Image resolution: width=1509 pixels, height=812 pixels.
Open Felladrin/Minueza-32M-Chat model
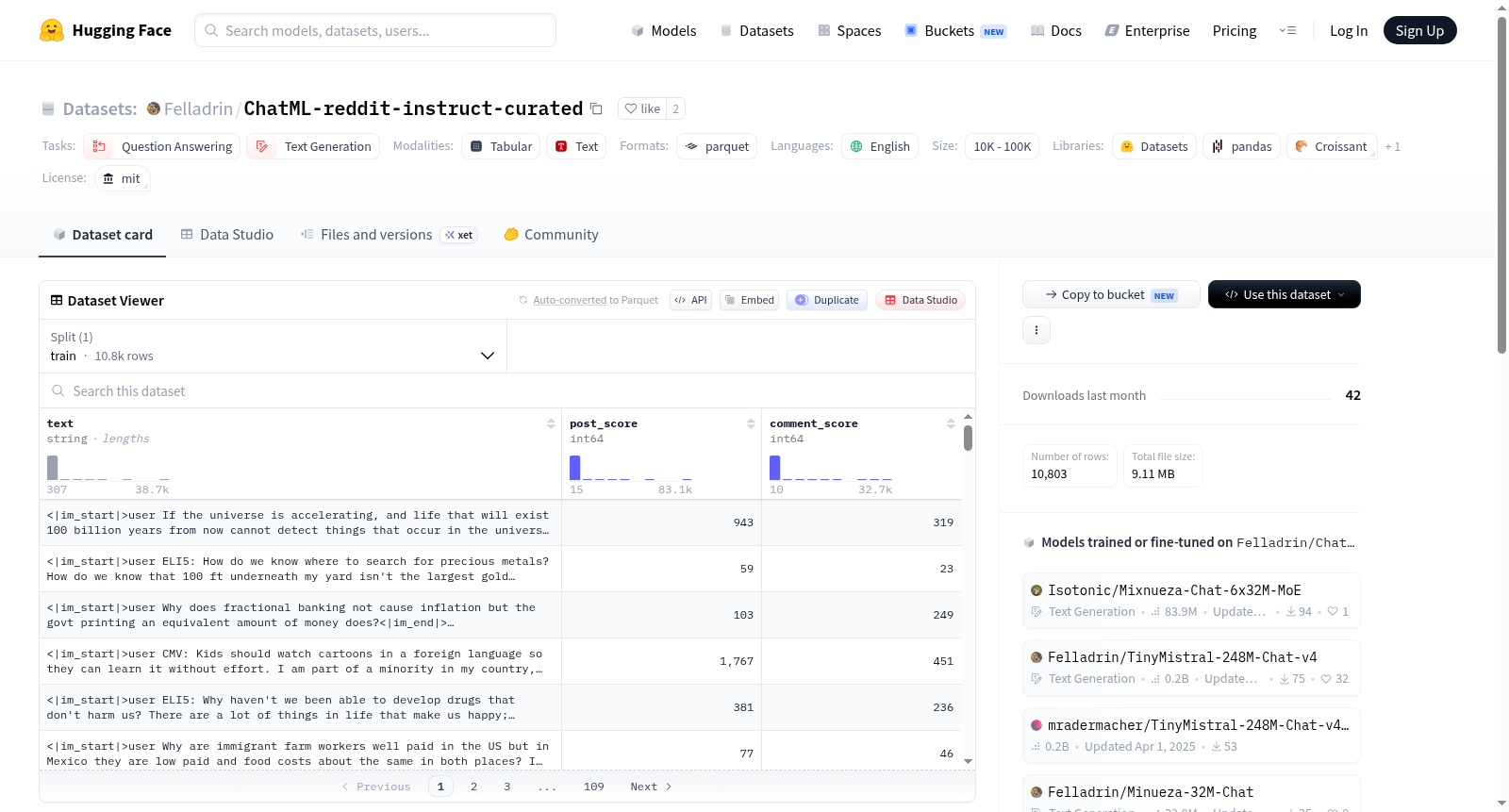(x=1191, y=793)
